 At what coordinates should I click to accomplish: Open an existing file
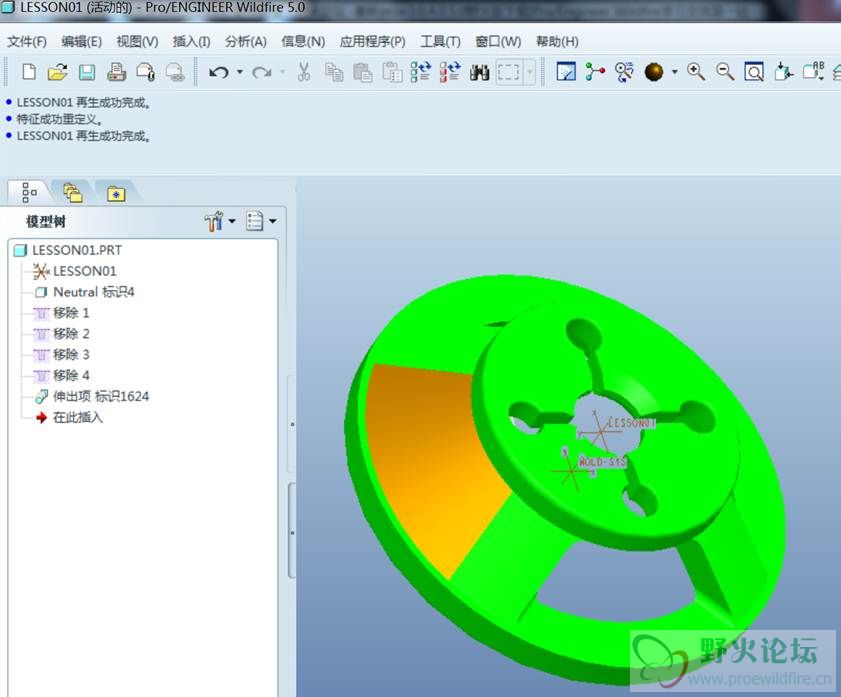tap(57, 72)
